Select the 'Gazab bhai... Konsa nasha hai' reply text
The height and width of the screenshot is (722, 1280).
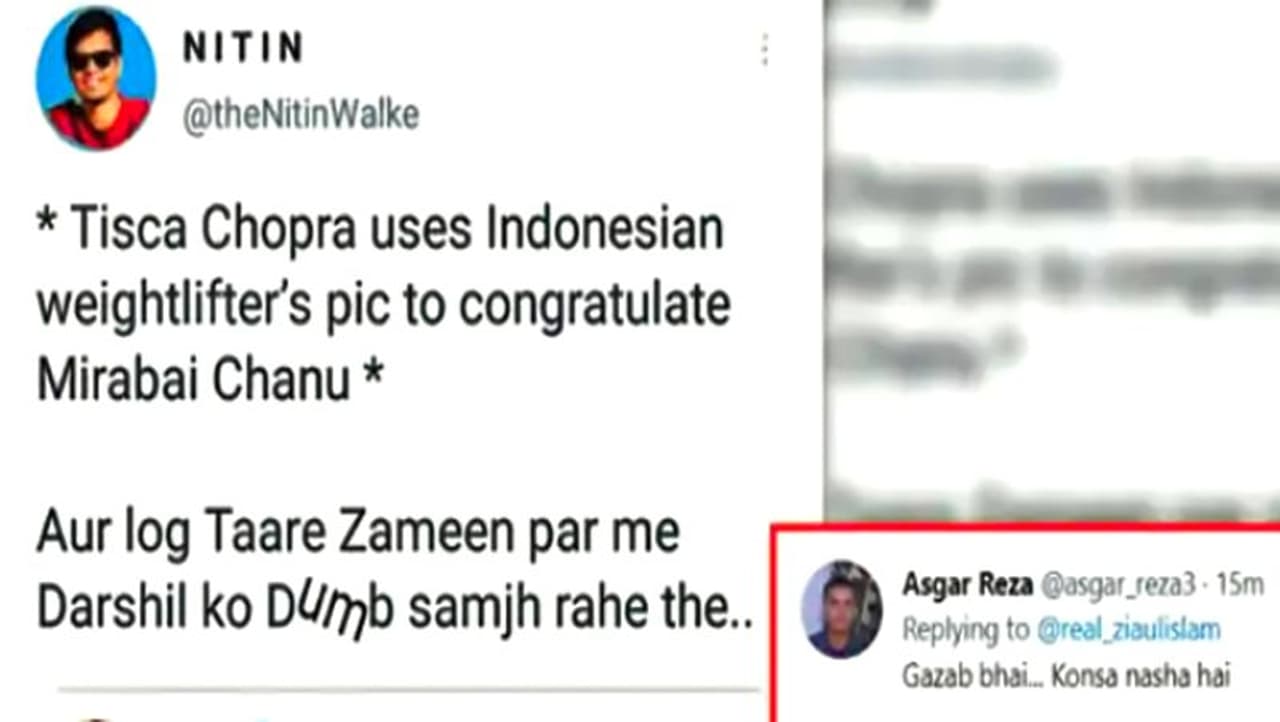pos(1066,676)
